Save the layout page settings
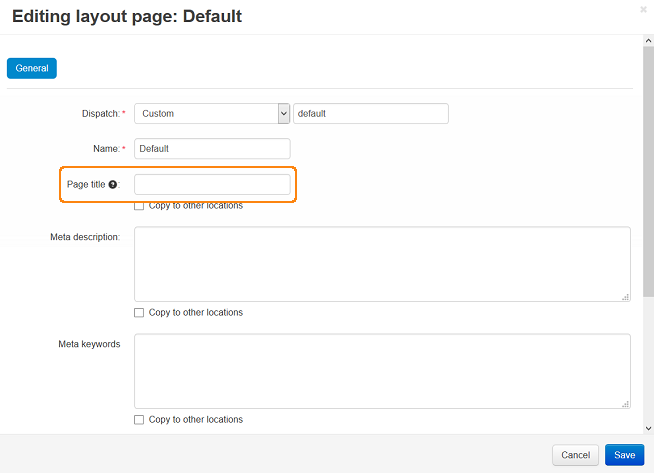Screen dimensions: 654x473 (624, 455)
